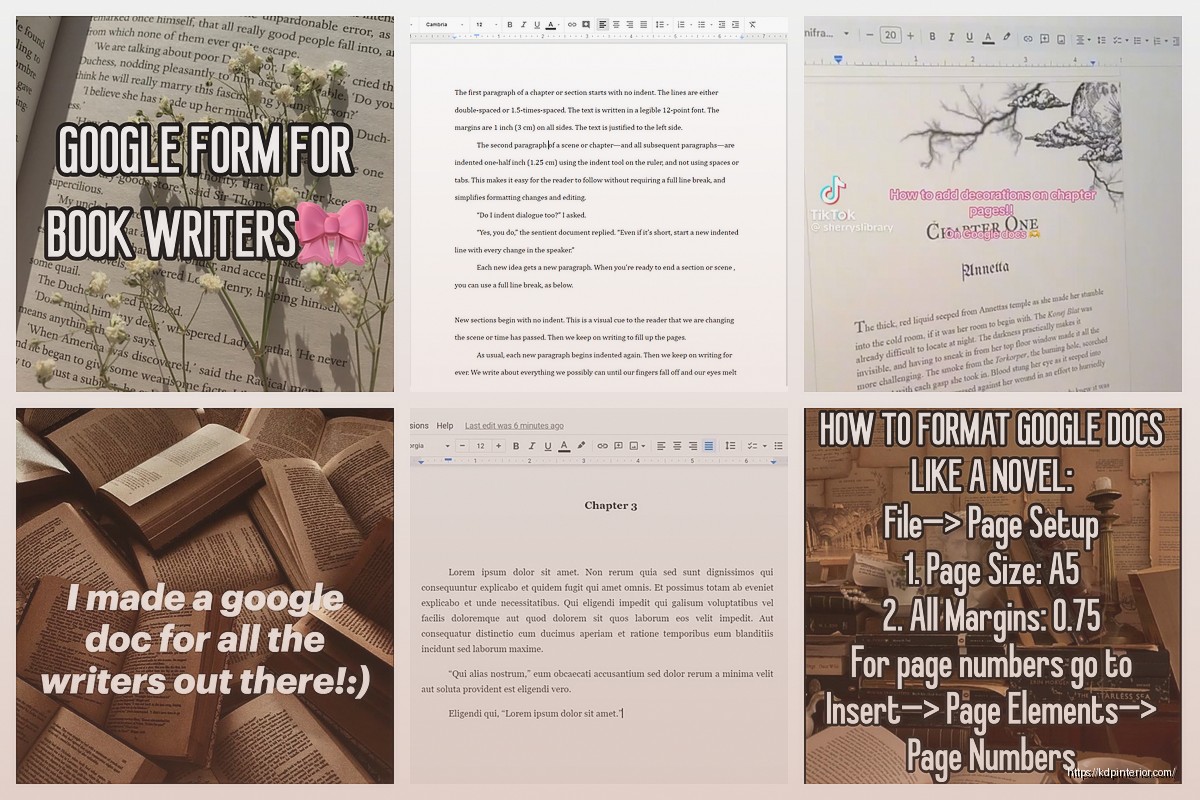Click line spacing icon in the Georgia toolbar
Image resolution: width=1200 pixels, height=800 pixels.
(730, 446)
